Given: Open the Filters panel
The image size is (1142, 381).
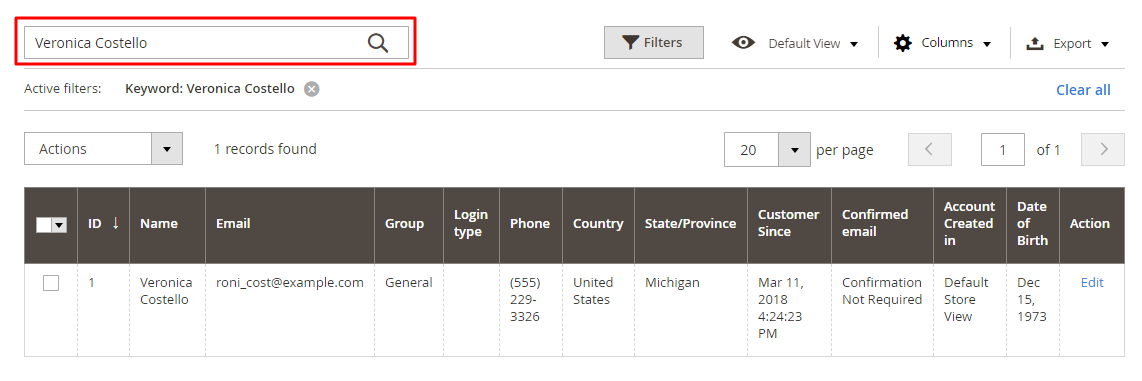Looking at the screenshot, I should (x=653, y=42).
